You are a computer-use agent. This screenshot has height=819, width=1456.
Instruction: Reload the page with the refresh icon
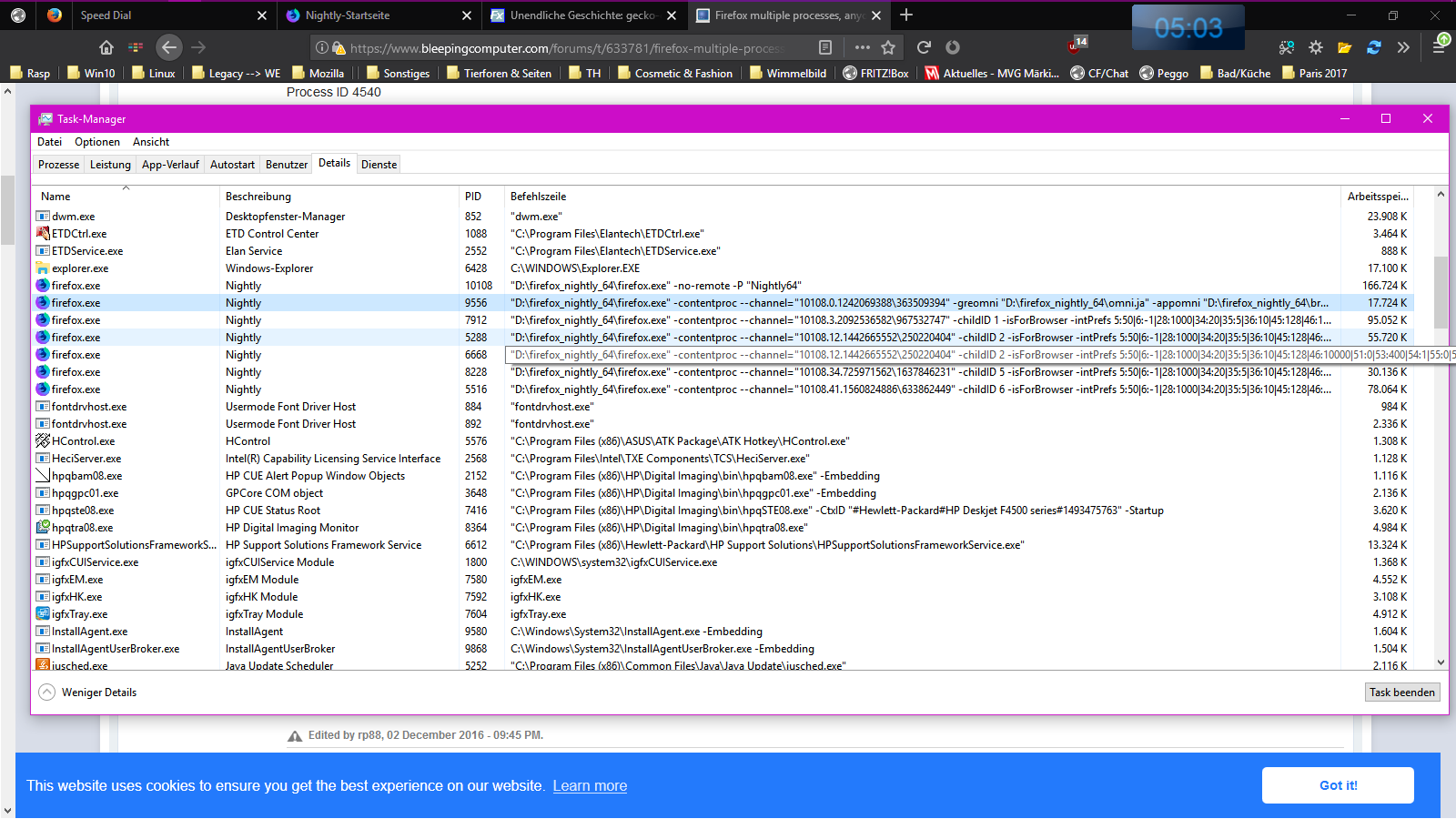pyautogui.click(x=924, y=47)
